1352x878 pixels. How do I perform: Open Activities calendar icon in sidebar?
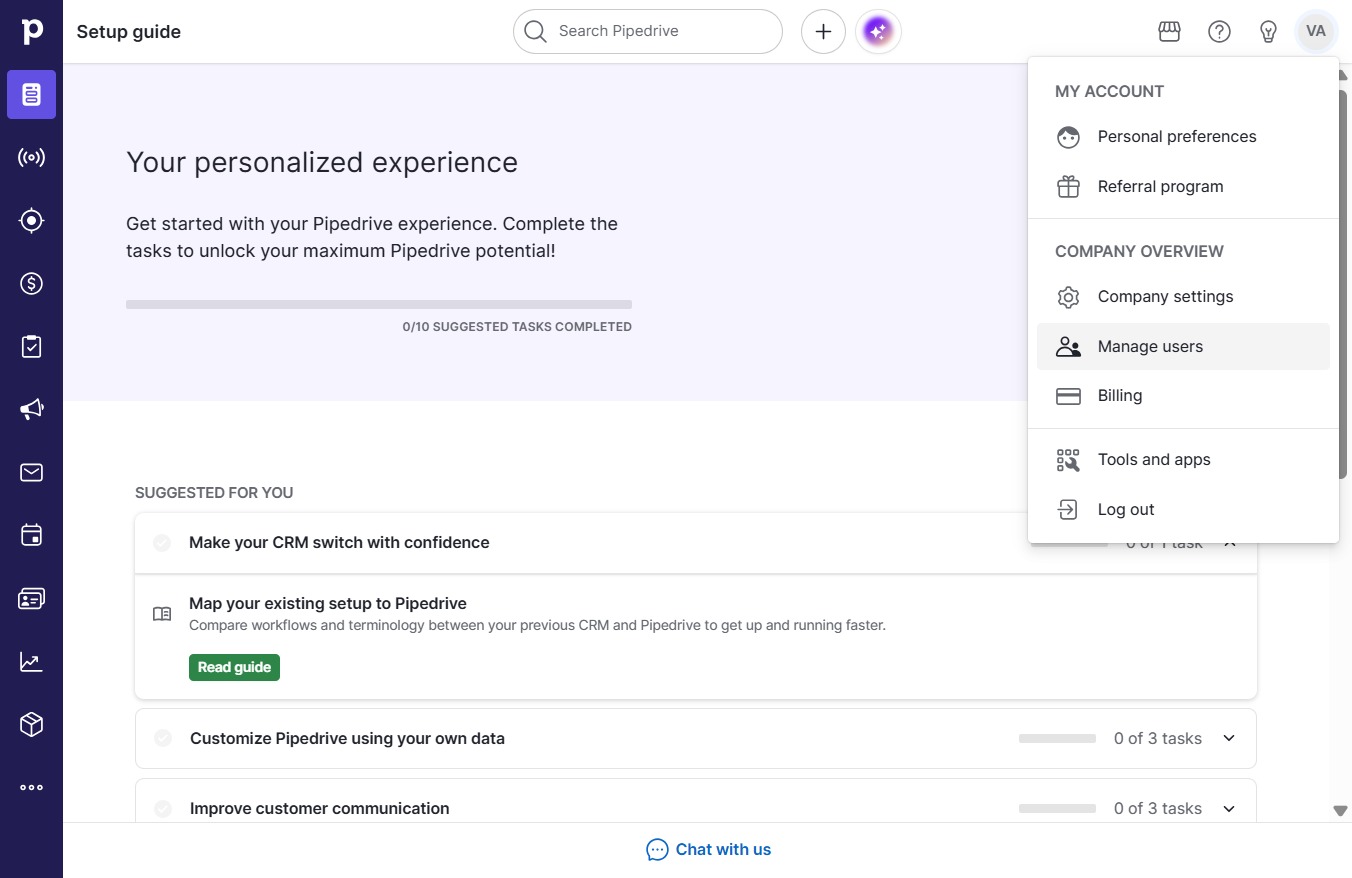click(x=31, y=535)
